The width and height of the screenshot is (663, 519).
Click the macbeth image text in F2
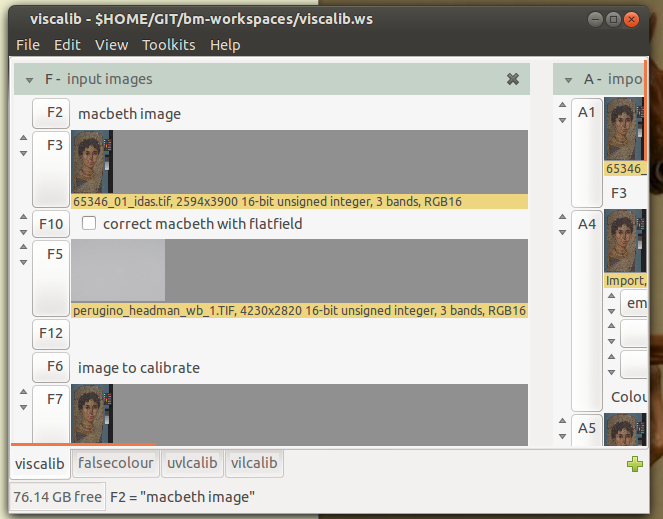pyautogui.click(x=129, y=114)
